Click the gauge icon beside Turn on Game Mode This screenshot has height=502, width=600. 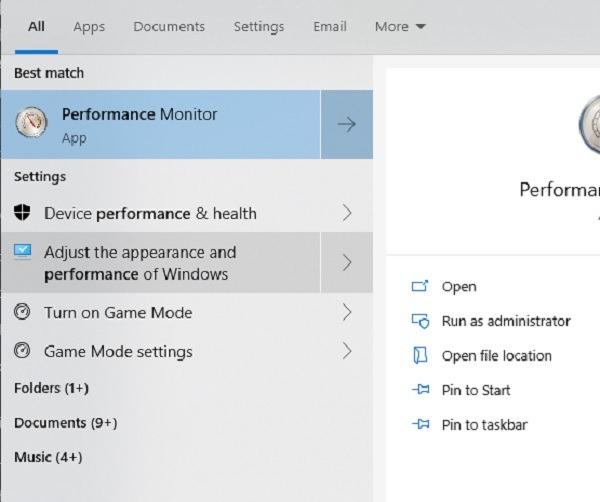pyautogui.click(x=22, y=312)
